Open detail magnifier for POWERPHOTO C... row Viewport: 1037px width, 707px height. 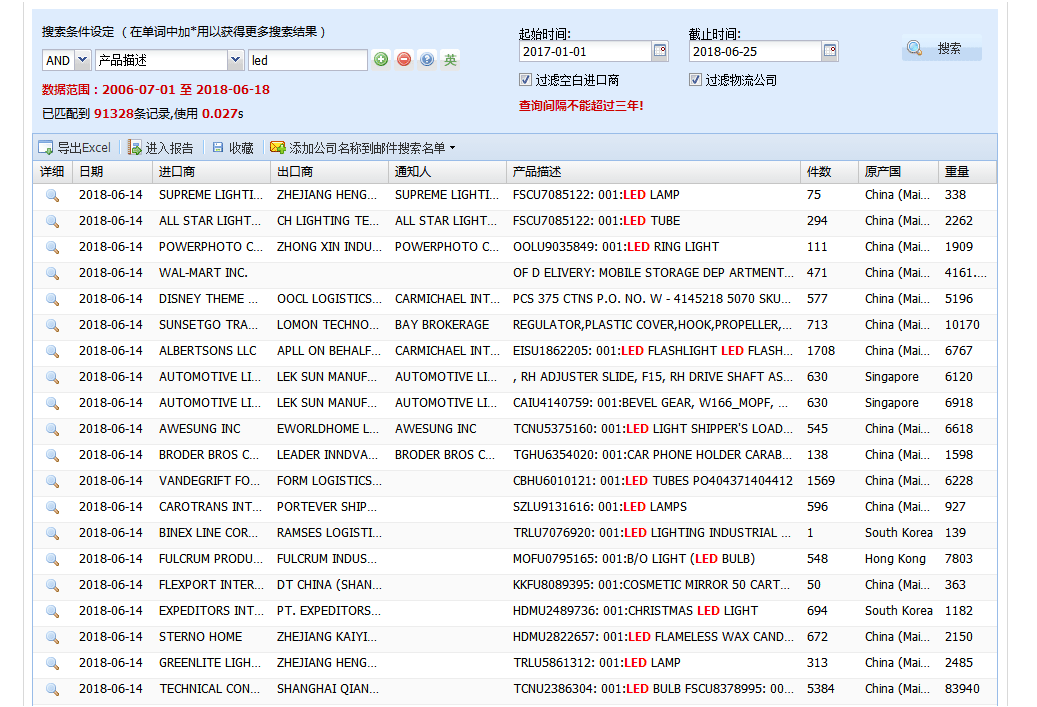[52, 247]
